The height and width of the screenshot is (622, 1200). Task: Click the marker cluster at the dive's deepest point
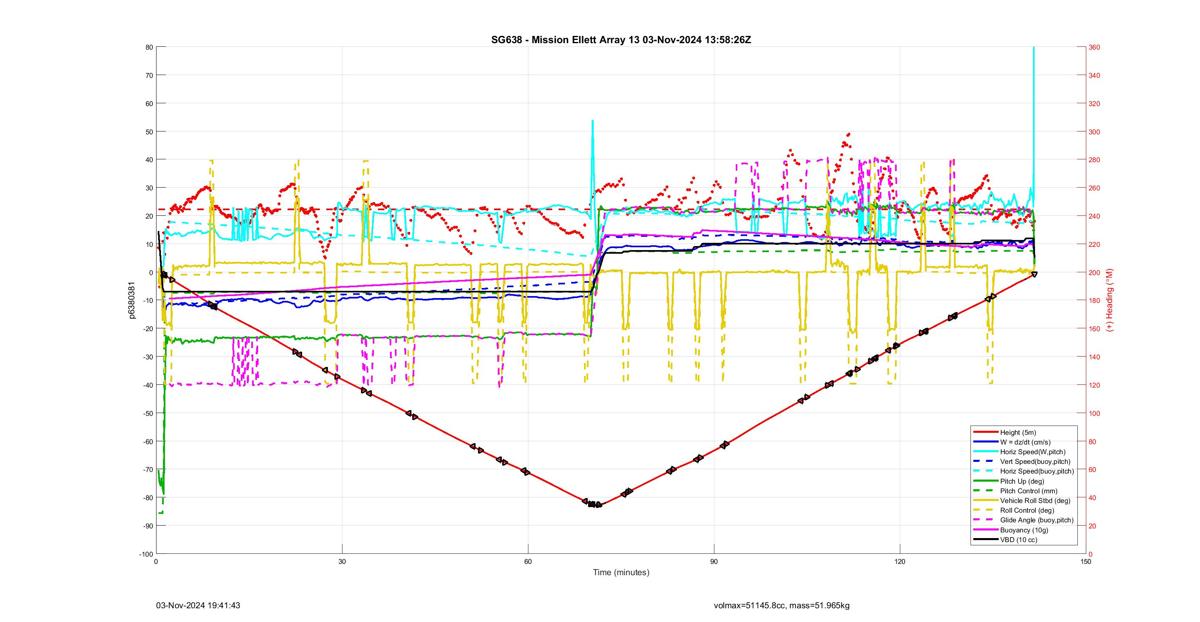[x=593, y=504]
